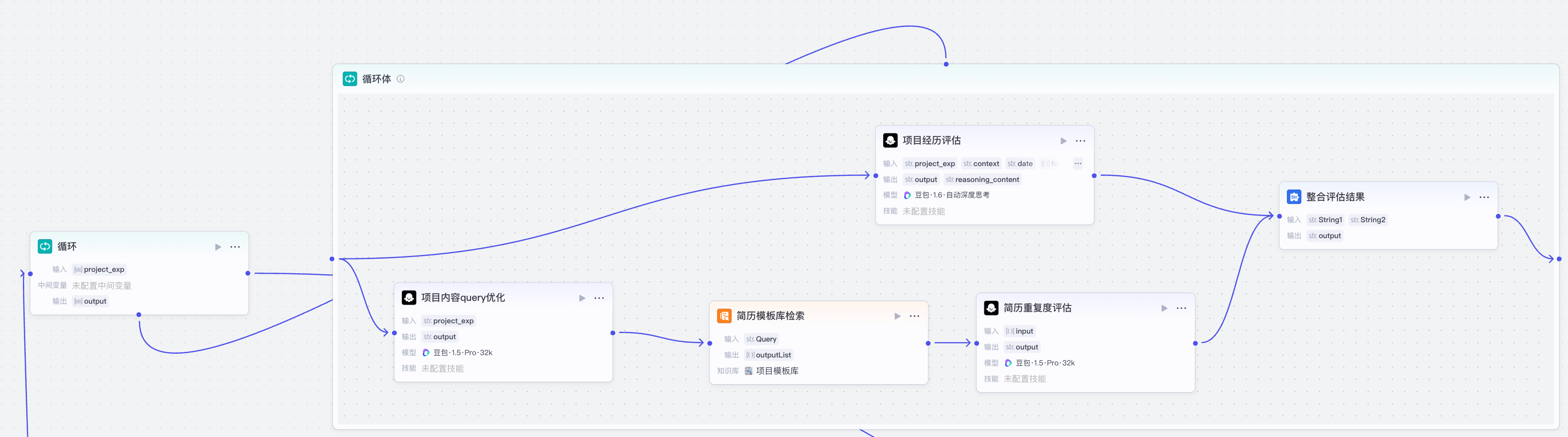
Task: Open the 项目经历评估 node options menu
Action: click(x=1081, y=140)
